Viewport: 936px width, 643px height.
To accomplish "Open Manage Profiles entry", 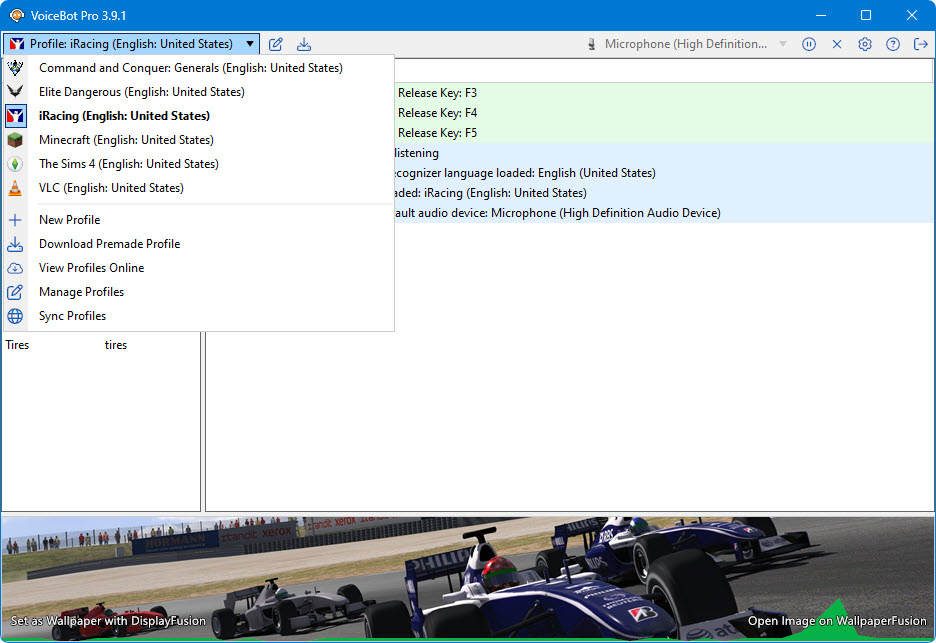I will coord(81,292).
